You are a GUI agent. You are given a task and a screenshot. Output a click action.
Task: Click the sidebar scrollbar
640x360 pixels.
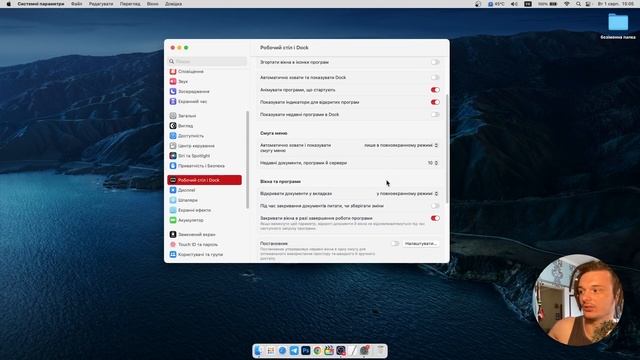(247, 159)
